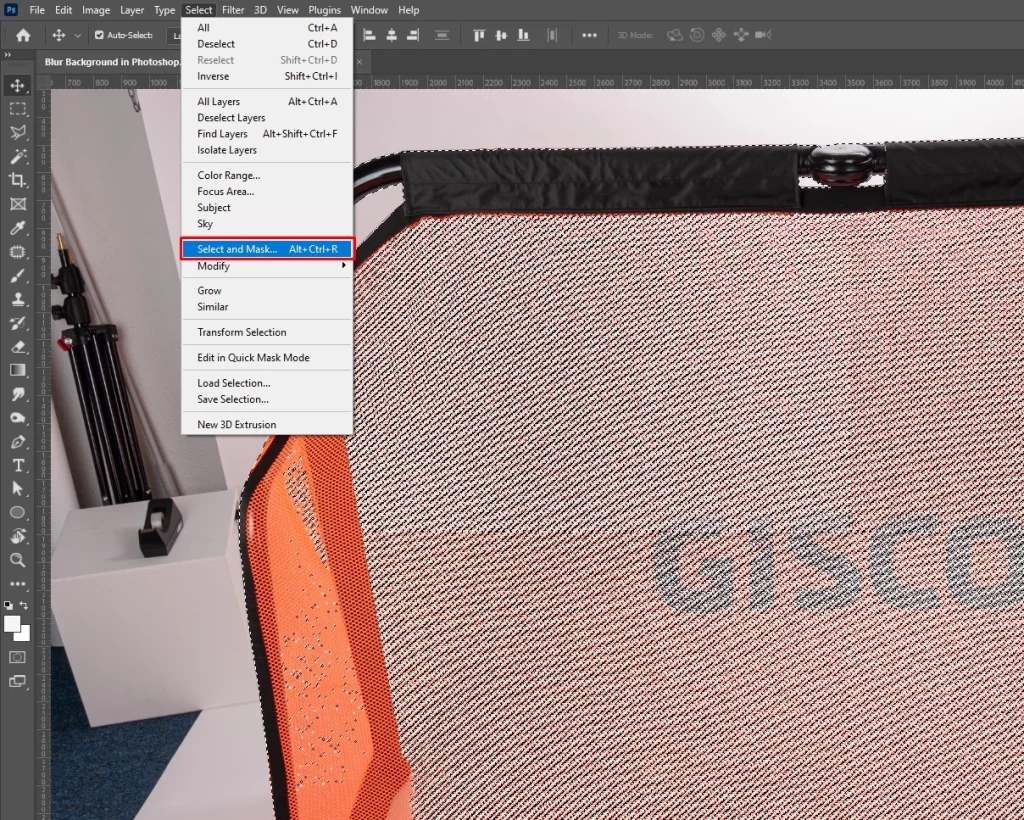Select the Clone Stamp tool

pos(18,299)
